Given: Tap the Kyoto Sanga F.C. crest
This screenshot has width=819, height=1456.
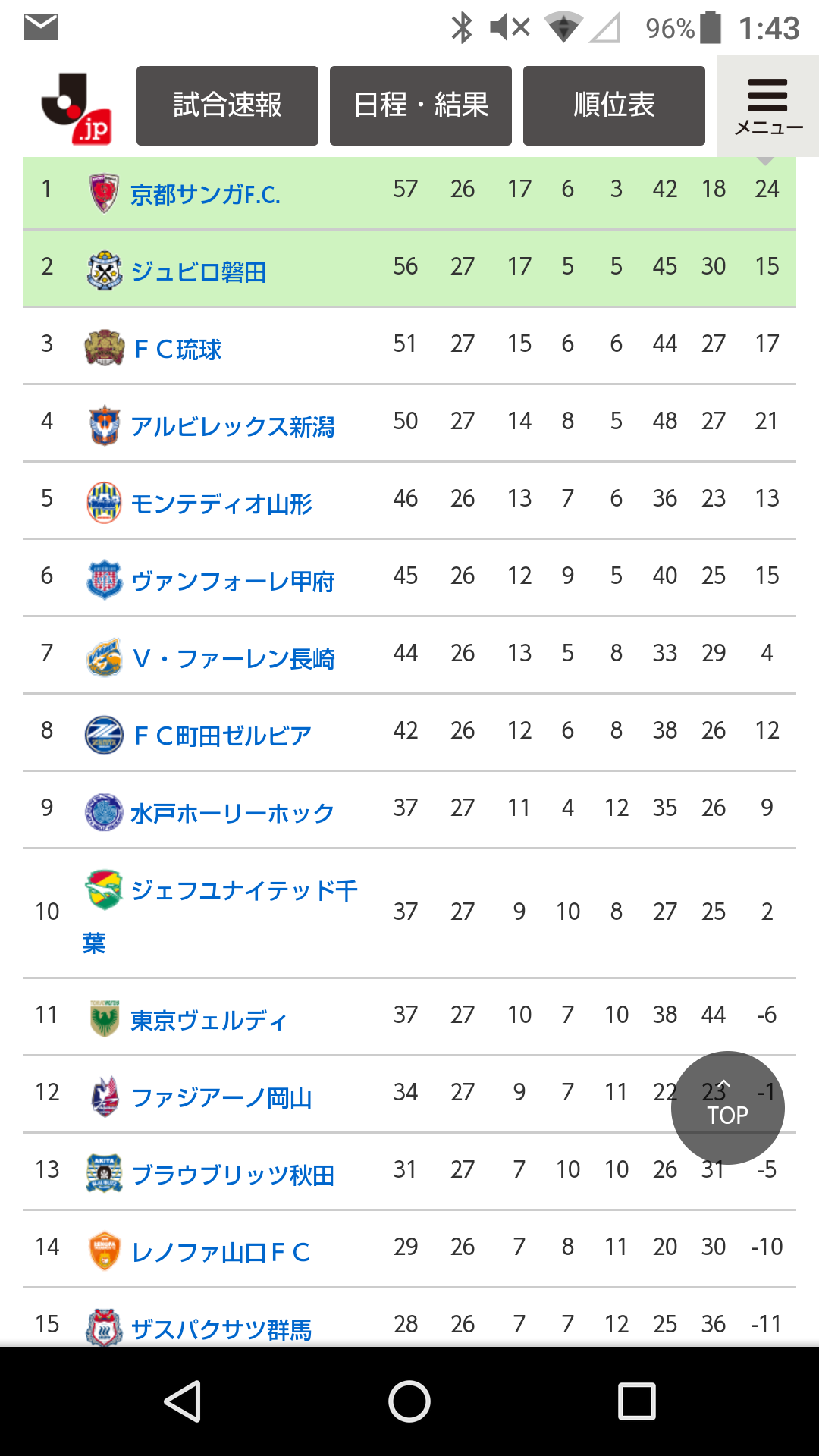Looking at the screenshot, I should tap(104, 193).
